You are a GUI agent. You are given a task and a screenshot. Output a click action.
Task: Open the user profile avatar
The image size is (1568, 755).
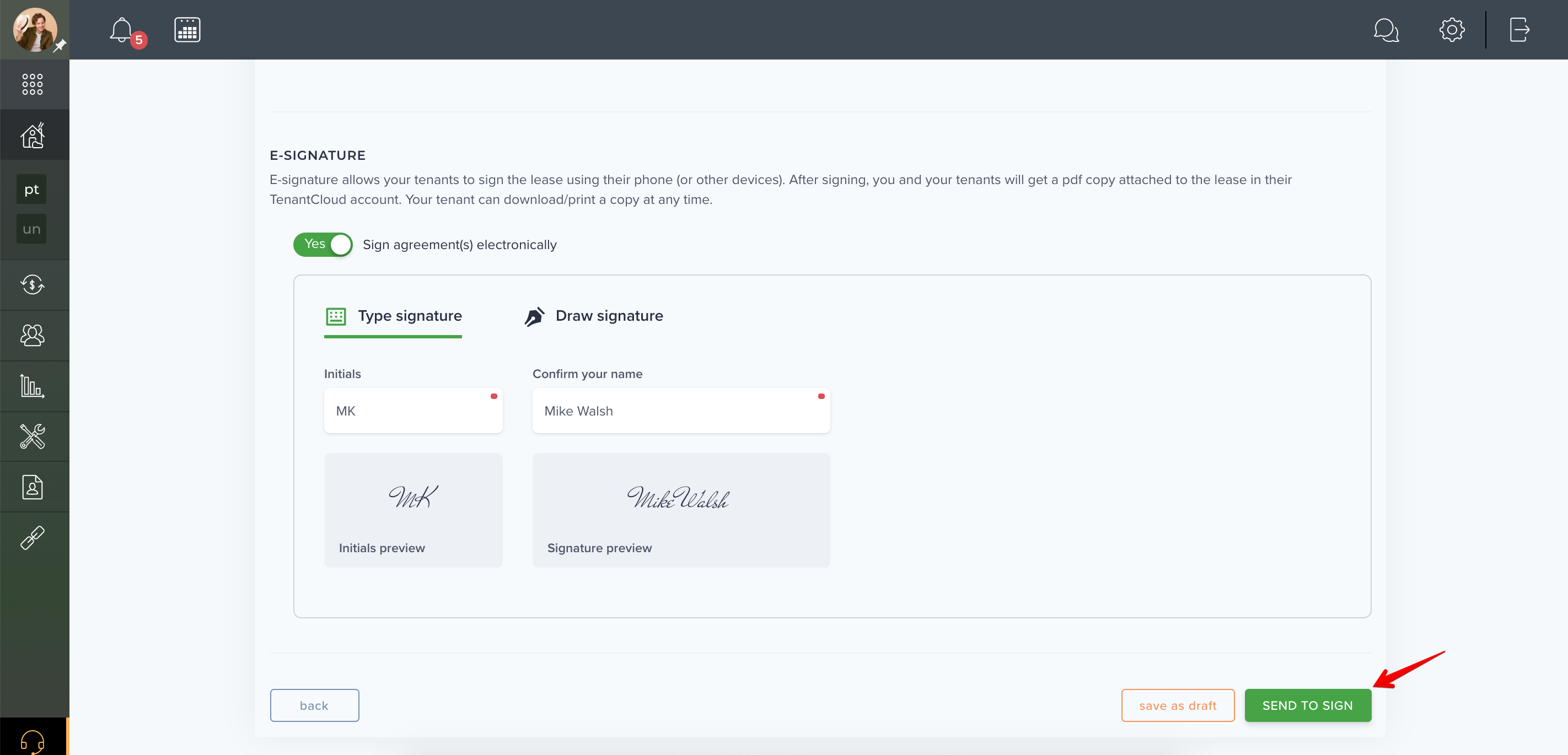point(35,29)
